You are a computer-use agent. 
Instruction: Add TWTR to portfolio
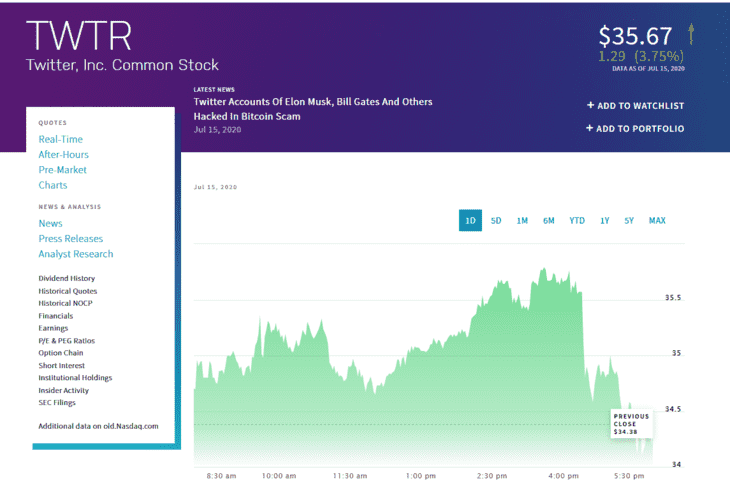tap(635, 128)
